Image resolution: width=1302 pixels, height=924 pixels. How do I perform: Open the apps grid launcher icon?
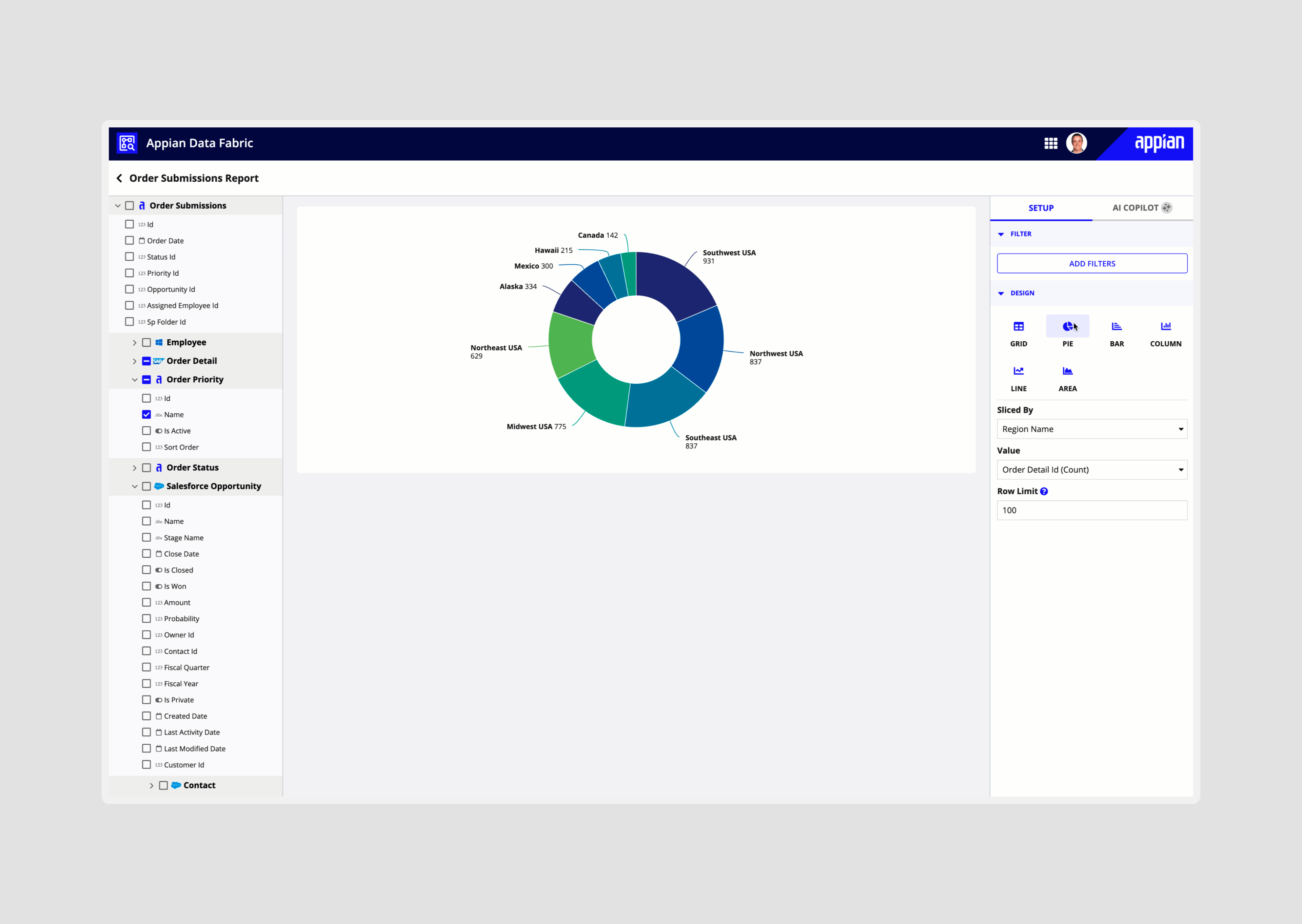(x=1050, y=143)
